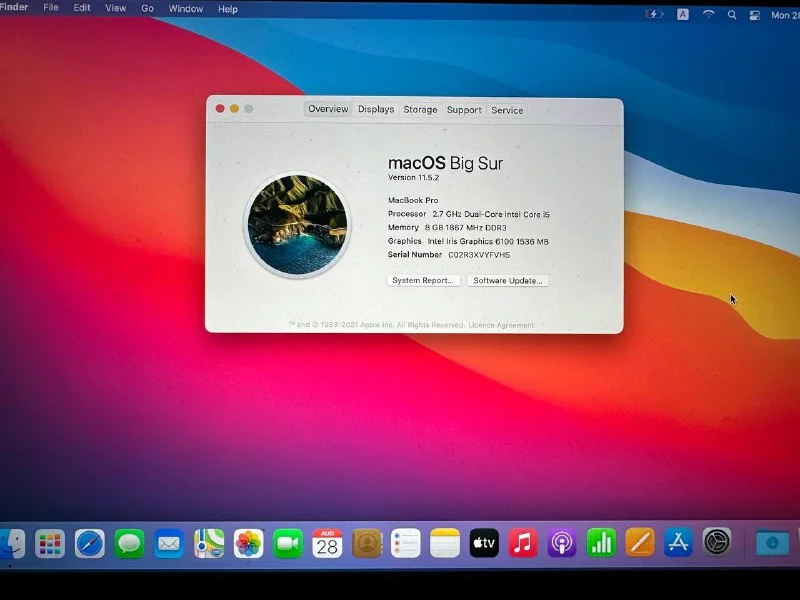Open the Go menu
Image resolution: width=800 pixels, height=600 pixels.
point(147,8)
